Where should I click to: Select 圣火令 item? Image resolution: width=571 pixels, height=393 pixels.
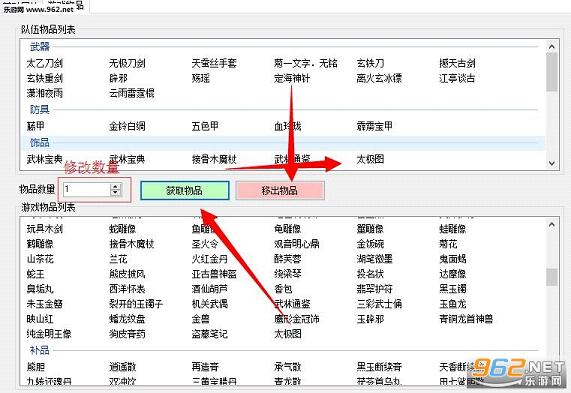(x=205, y=244)
